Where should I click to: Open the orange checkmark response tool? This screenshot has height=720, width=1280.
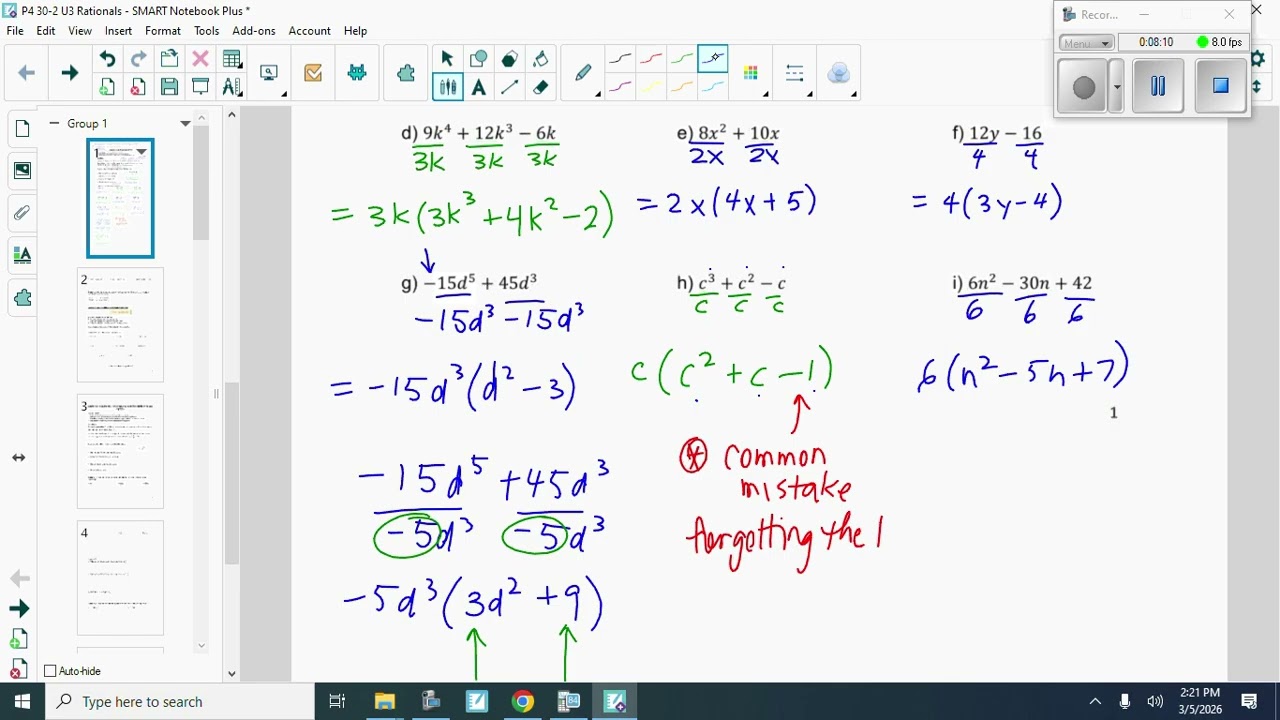click(x=313, y=73)
